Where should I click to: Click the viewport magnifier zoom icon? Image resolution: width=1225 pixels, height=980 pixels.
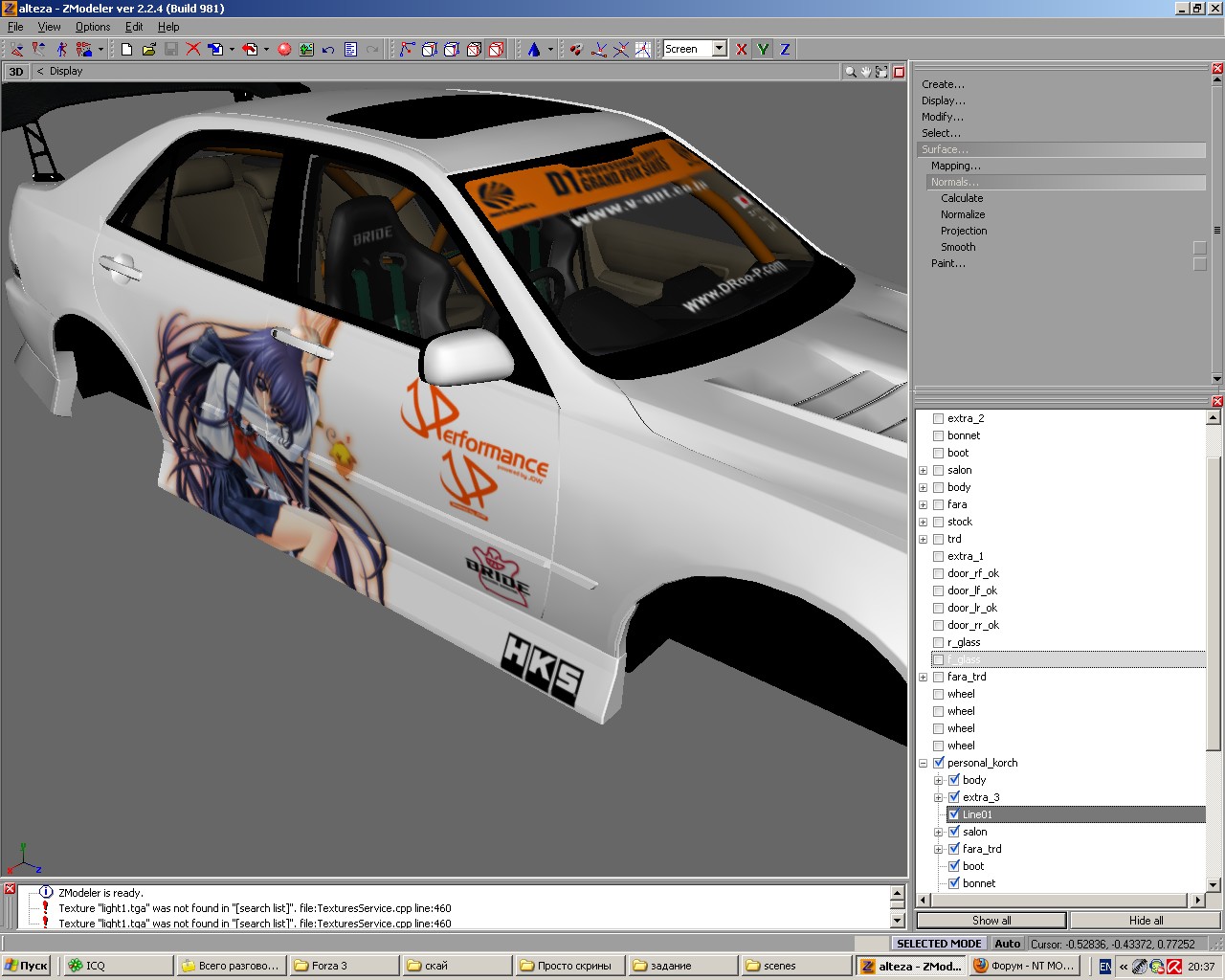tap(850, 72)
